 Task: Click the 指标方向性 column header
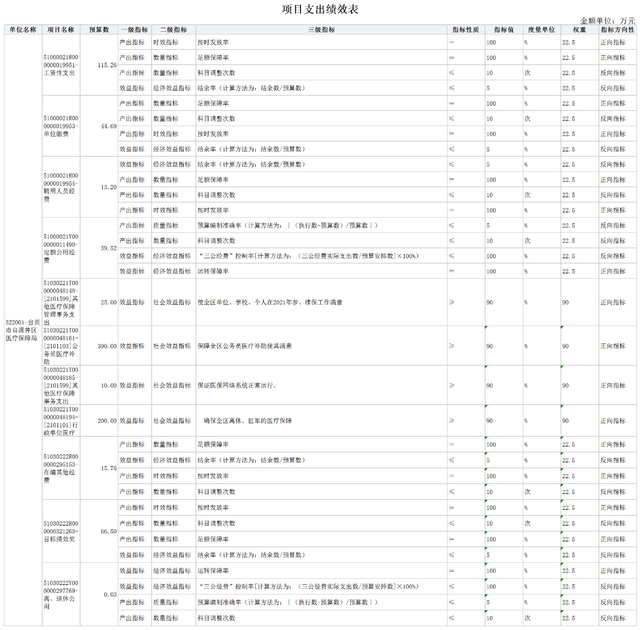pos(617,31)
